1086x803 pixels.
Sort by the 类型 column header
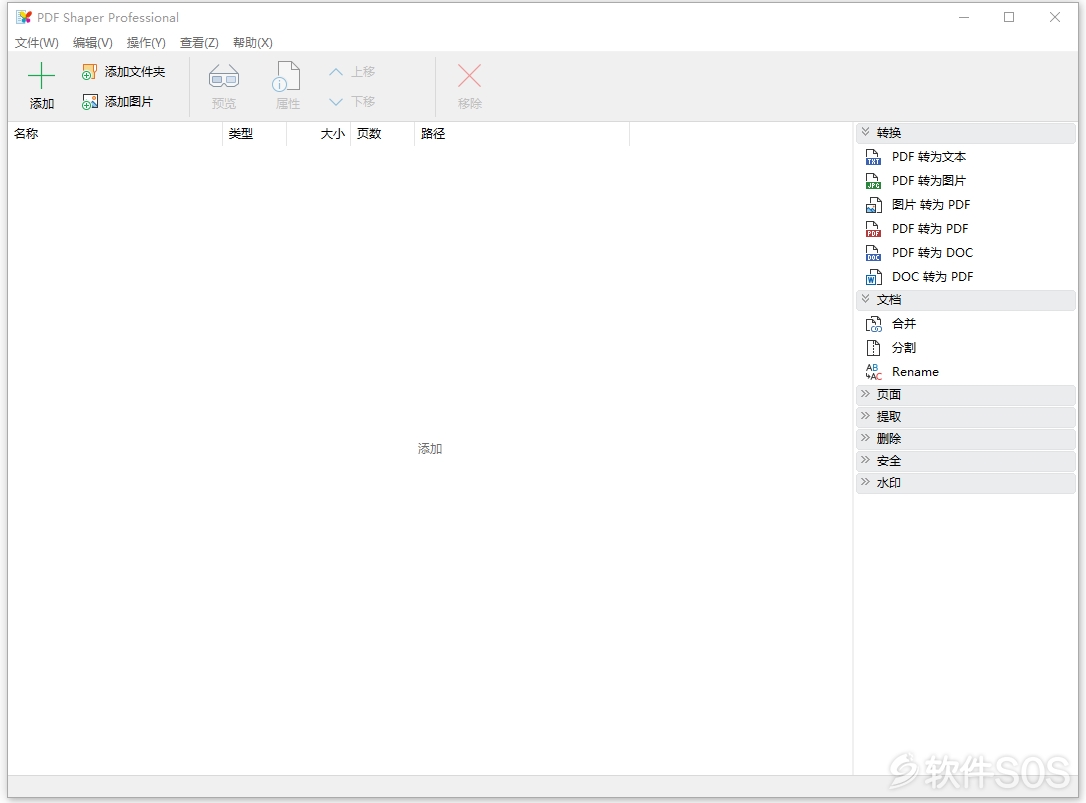coord(254,134)
